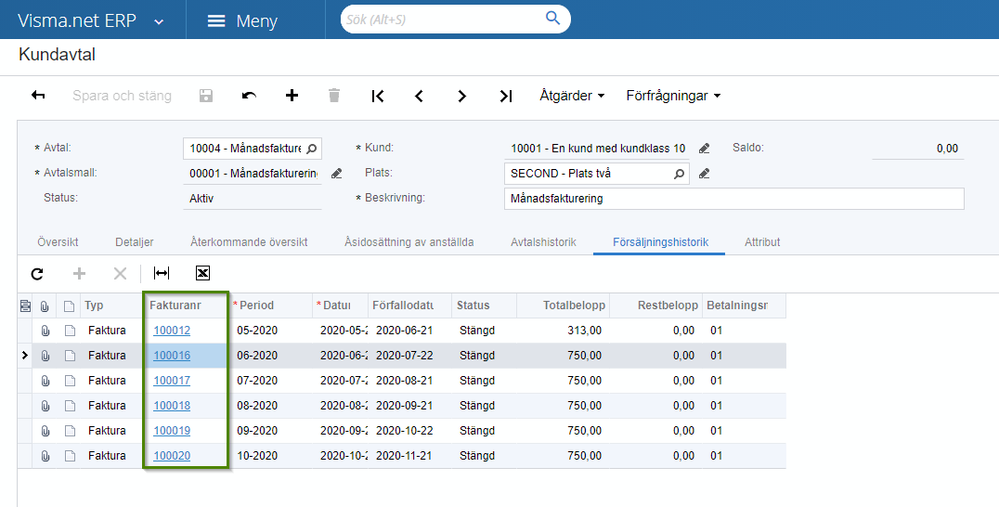This screenshot has height=507, width=999.
Task: Click the Typ column header
Action: [x=112, y=306]
